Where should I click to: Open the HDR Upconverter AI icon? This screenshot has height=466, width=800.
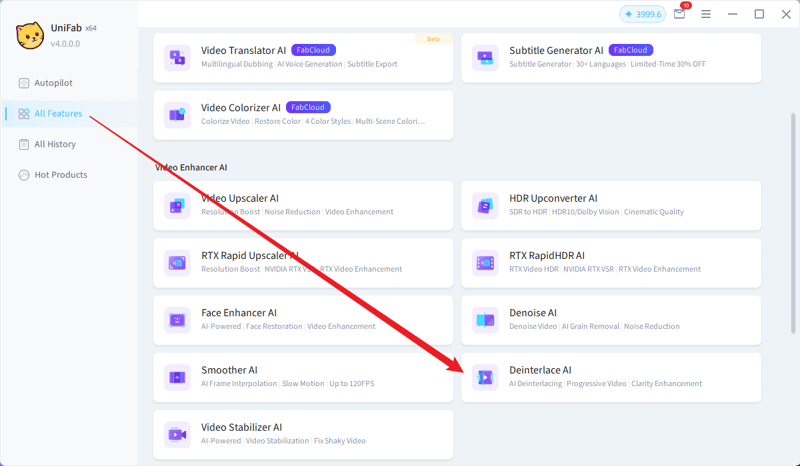tap(485, 205)
